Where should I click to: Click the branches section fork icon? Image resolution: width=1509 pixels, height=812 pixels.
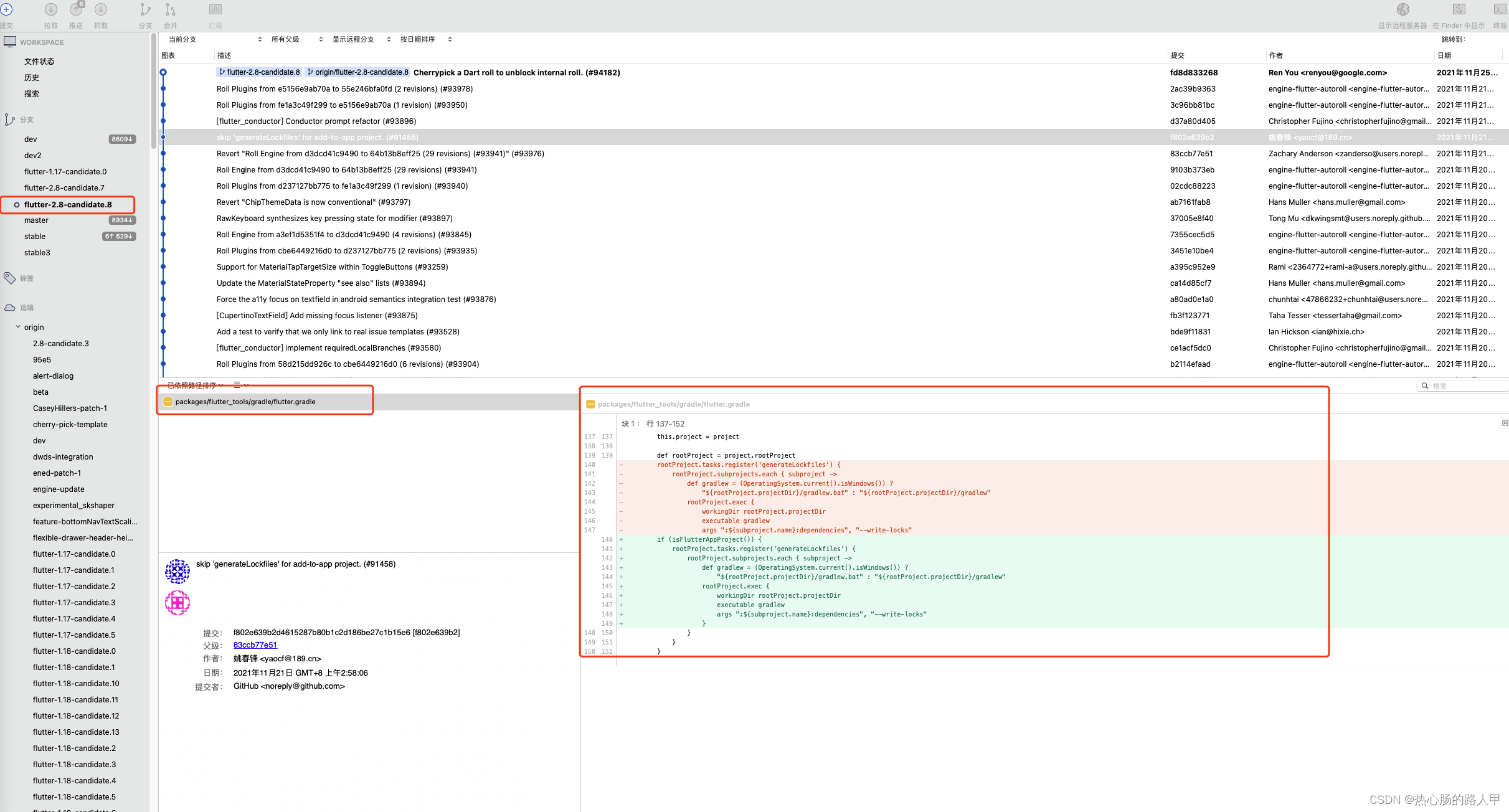point(9,120)
